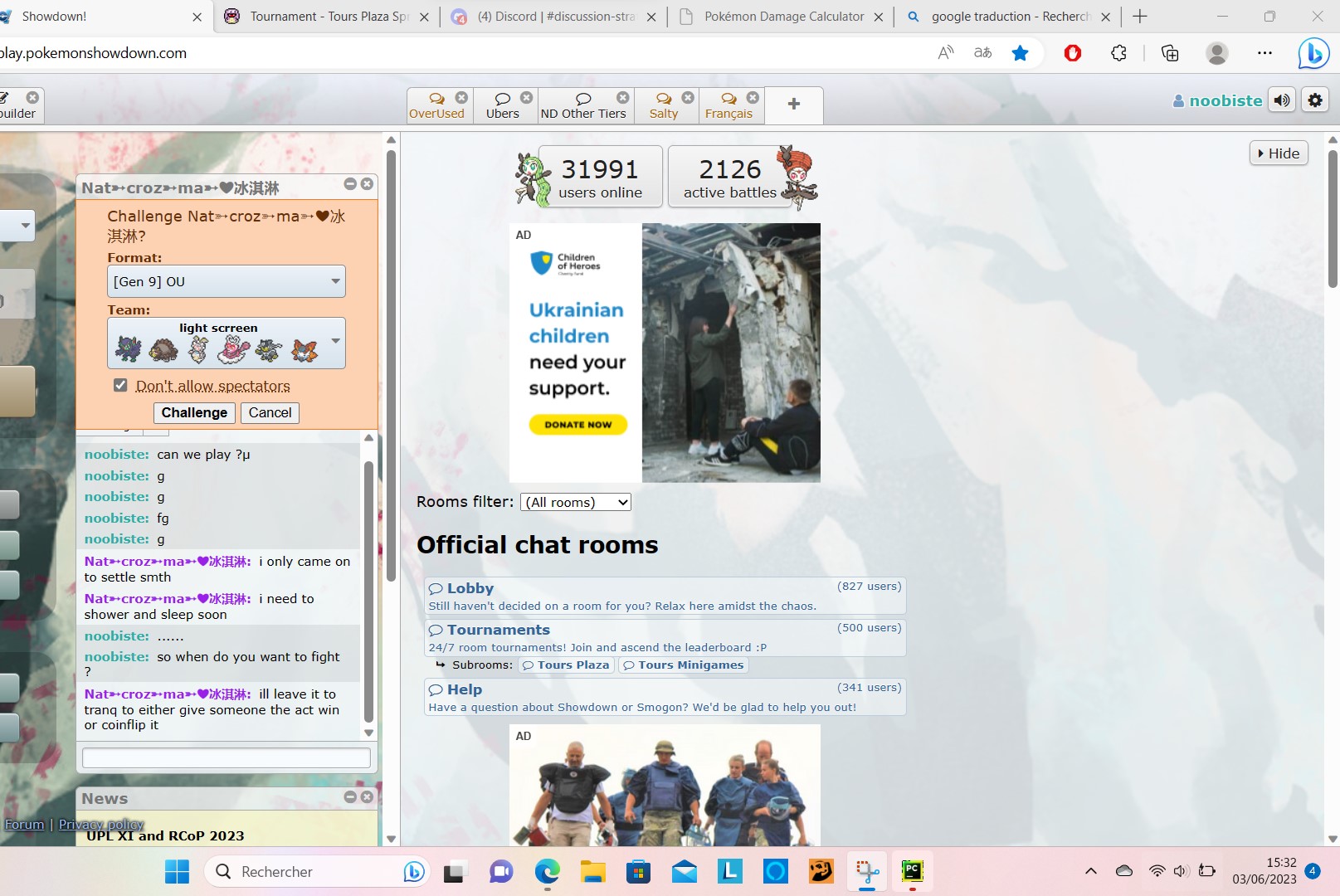Viewport: 1340px width, 896px height.
Task: Close the private message chat window
Action: 368,184
